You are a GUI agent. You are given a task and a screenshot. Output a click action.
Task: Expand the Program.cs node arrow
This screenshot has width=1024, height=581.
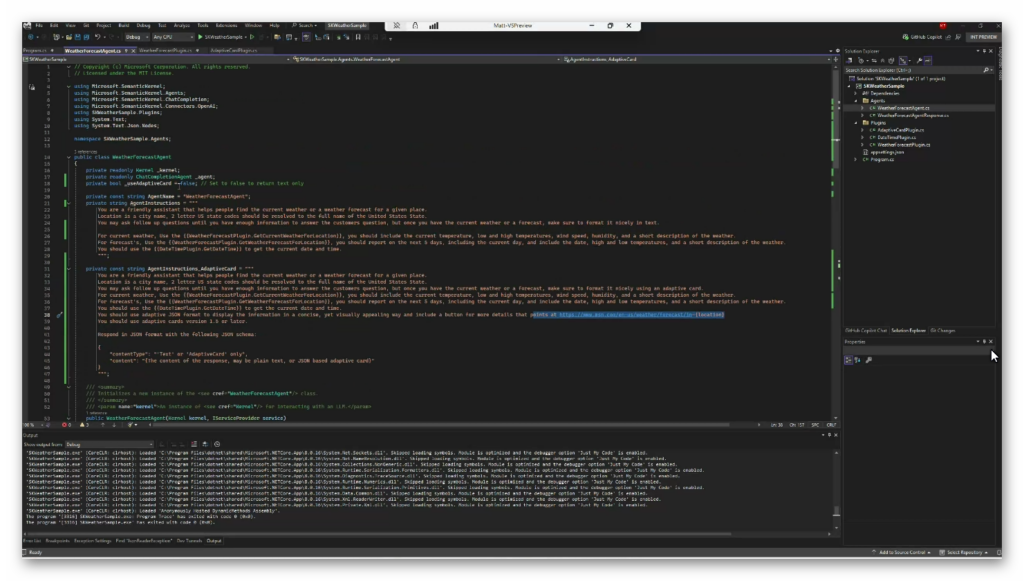coord(856,159)
